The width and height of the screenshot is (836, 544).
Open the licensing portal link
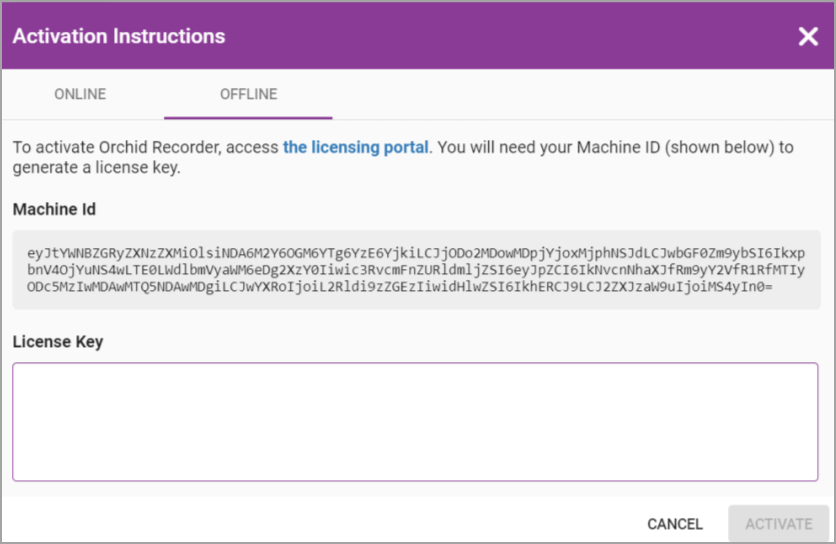click(x=356, y=147)
